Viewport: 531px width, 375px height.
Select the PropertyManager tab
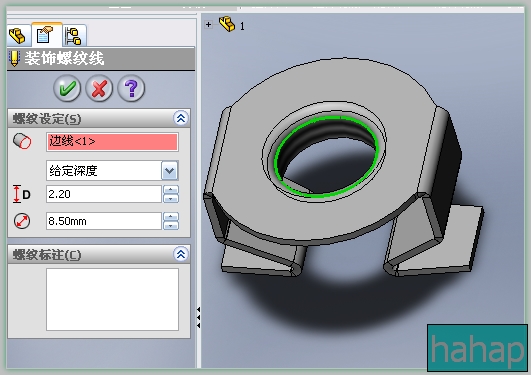click(x=46, y=35)
